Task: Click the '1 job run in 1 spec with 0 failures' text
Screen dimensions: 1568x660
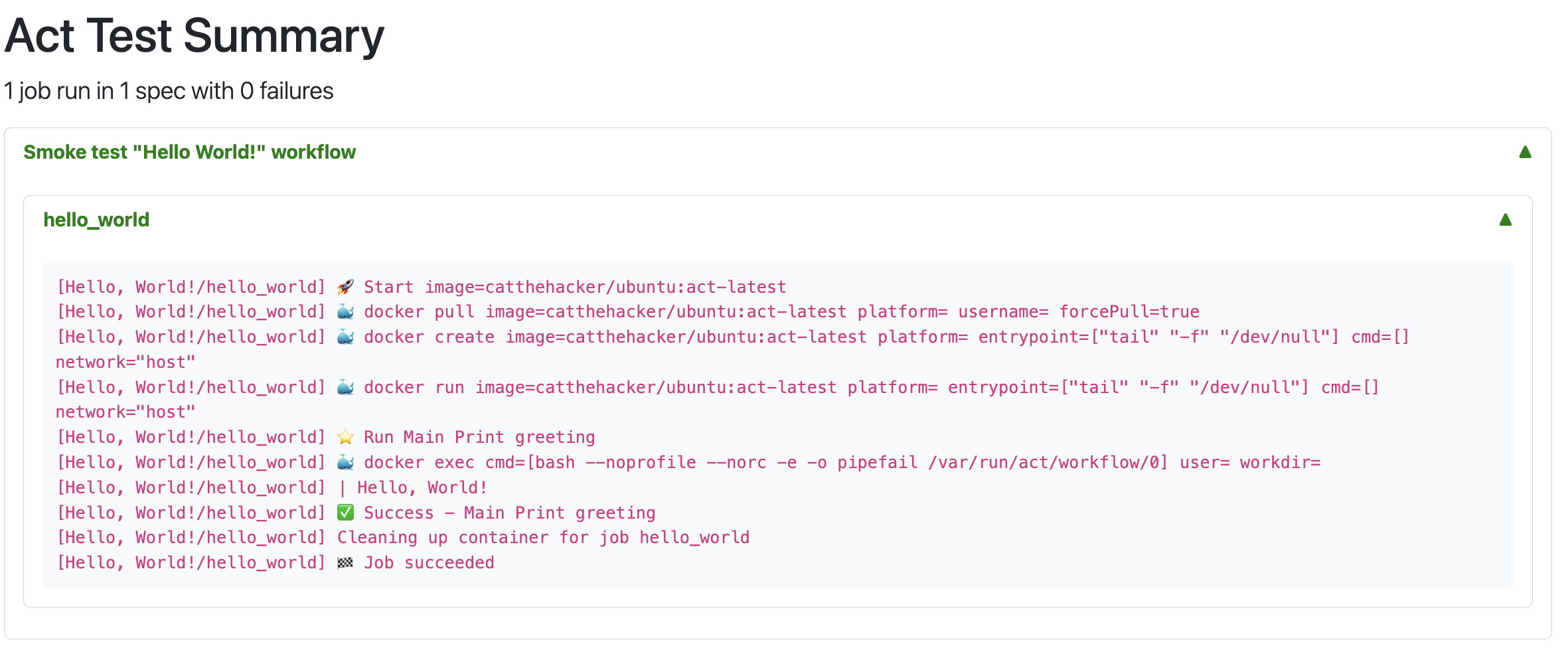Action: click(x=169, y=91)
